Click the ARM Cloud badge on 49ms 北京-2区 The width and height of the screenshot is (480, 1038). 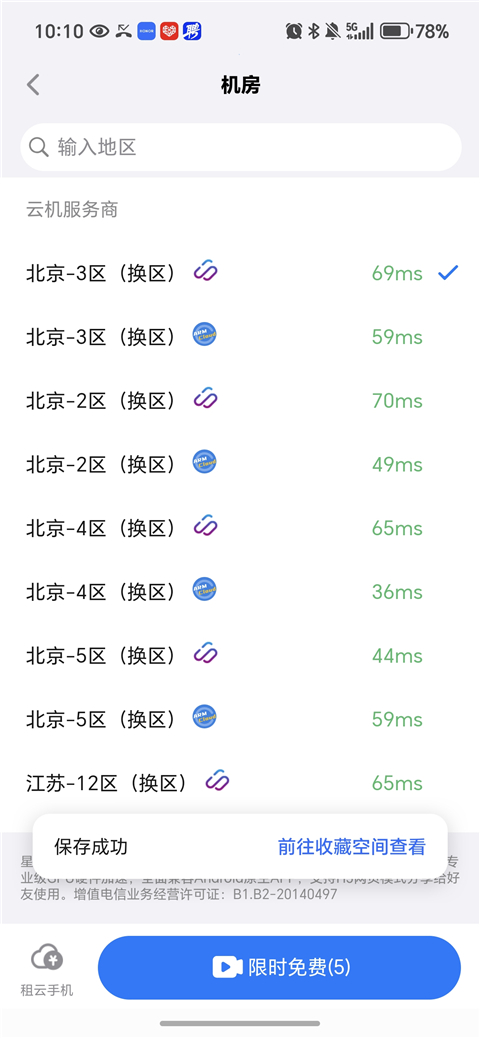tap(205, 462)
